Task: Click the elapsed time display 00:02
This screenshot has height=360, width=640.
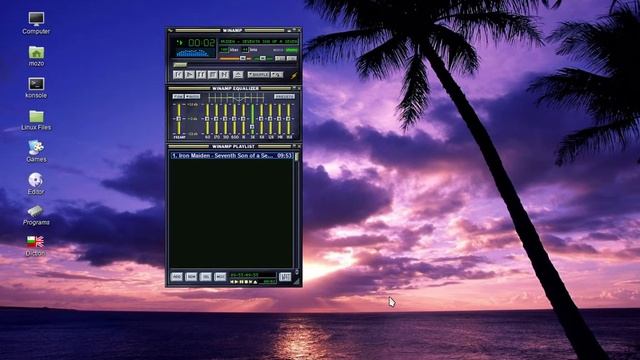Action: [x=201, y=42]
